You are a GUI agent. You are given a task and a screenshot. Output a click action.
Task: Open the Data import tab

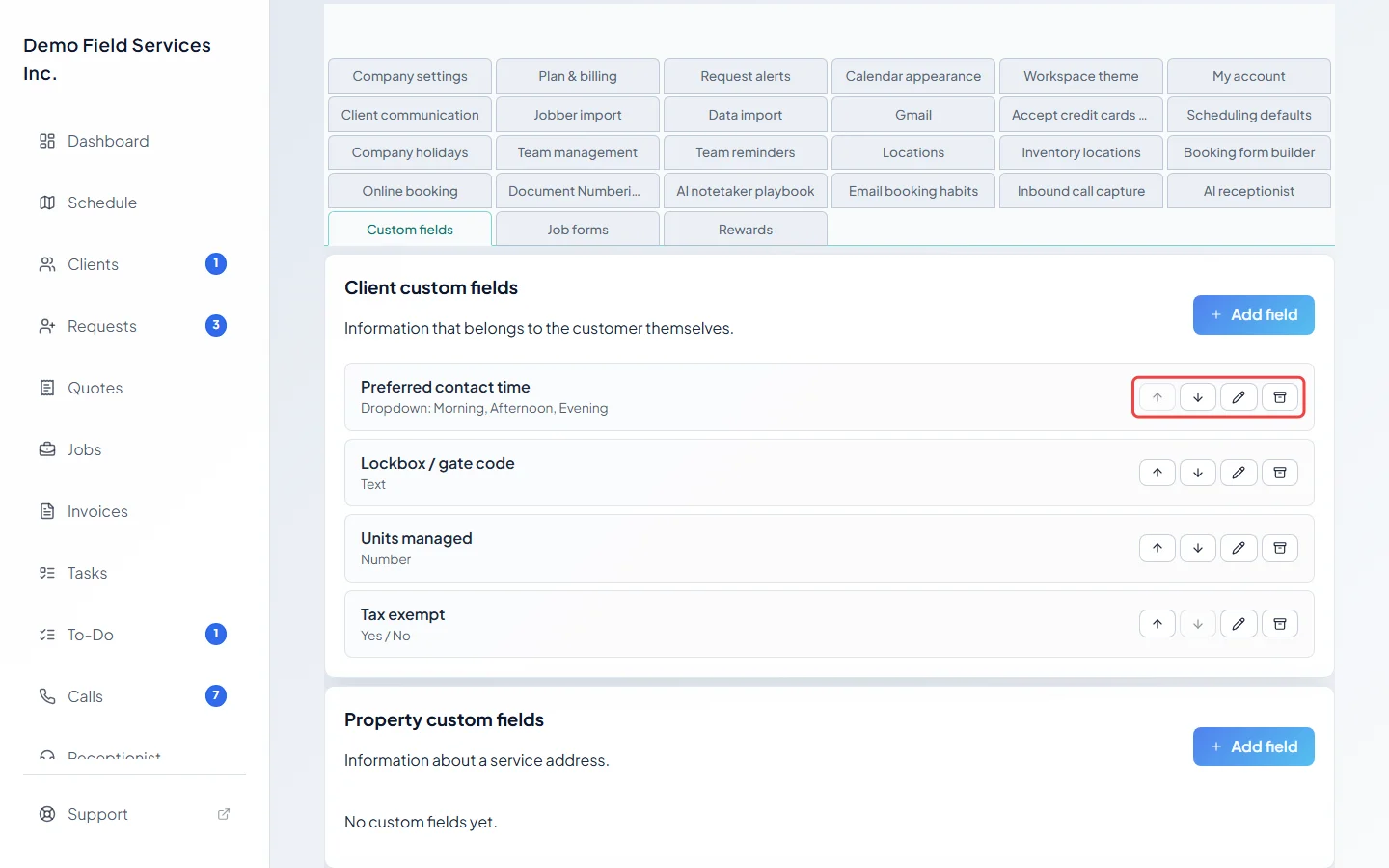tap(746, 115)
